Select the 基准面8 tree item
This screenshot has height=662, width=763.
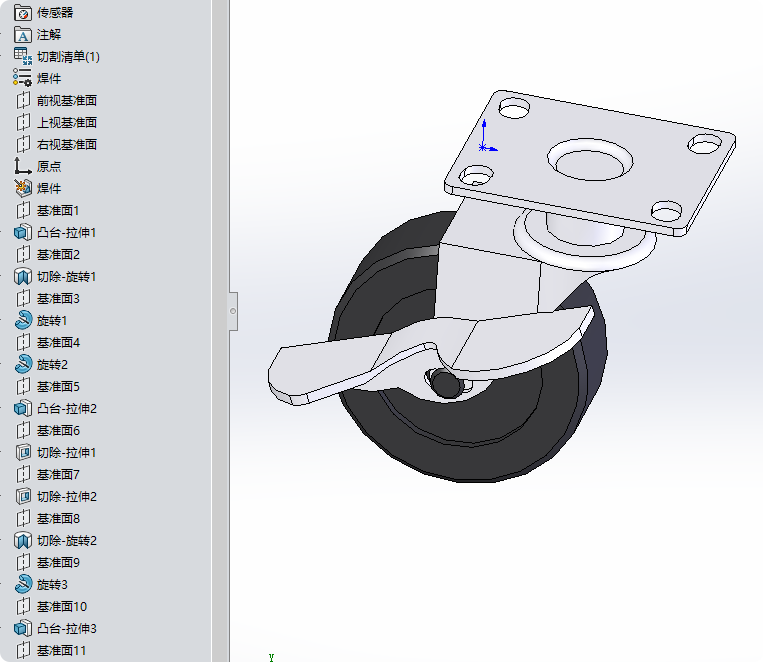pyautogui.click(x=58, y=518)
